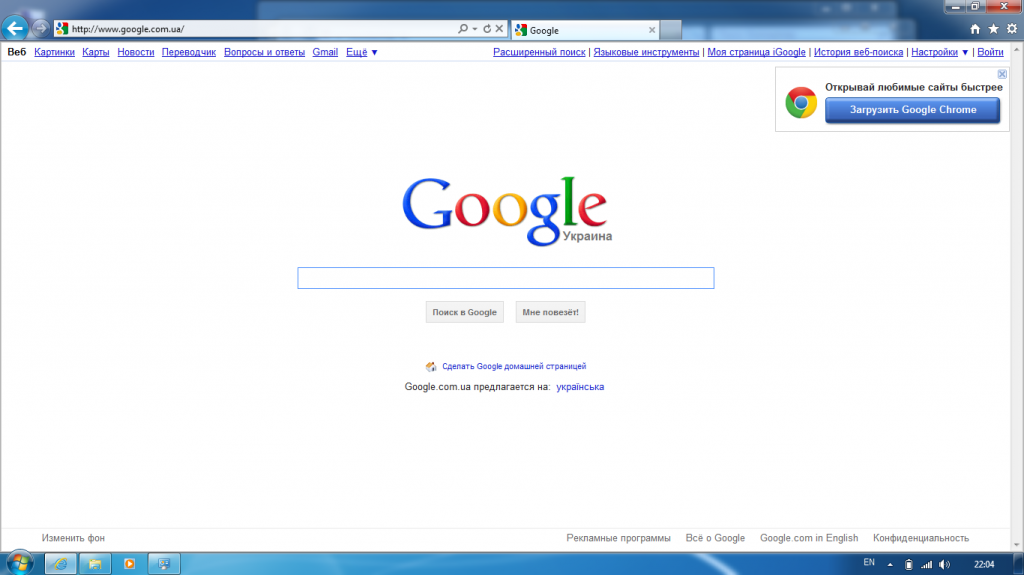
Task: Click the Веб label in the top bar
Action: click(x=17, y=52)
